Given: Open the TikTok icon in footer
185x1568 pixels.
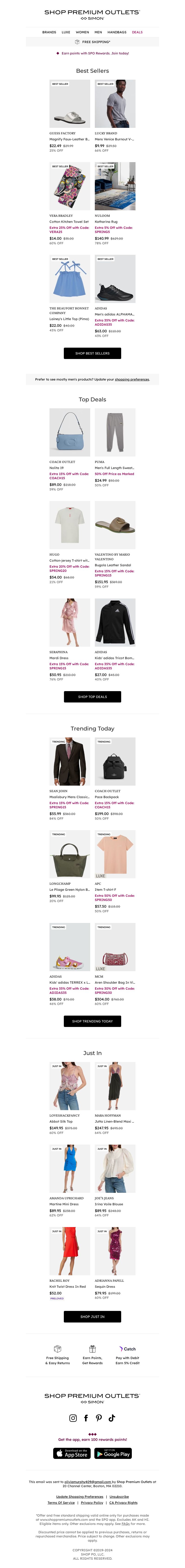Looking at the screenshot, I should pyautogui.click(x=112, y=1418).
